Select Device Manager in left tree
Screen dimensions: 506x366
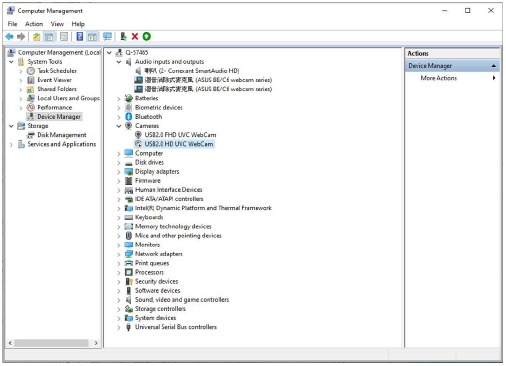pos(59,117)
